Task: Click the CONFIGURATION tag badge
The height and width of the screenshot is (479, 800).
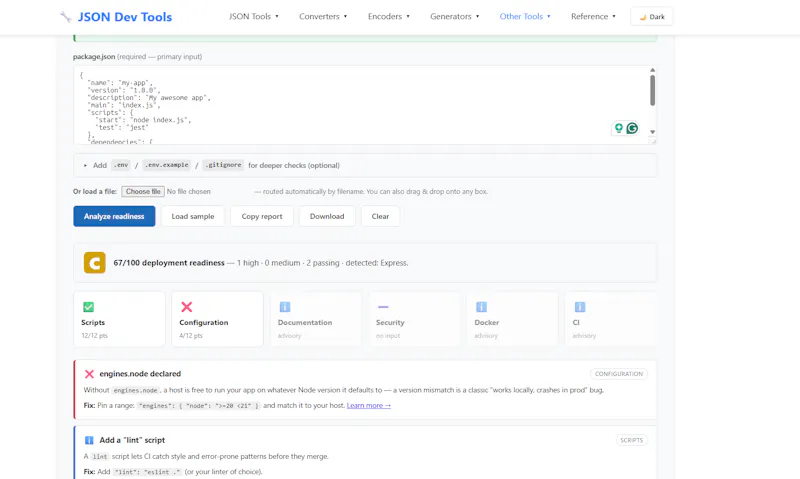Action: (619, 374)
